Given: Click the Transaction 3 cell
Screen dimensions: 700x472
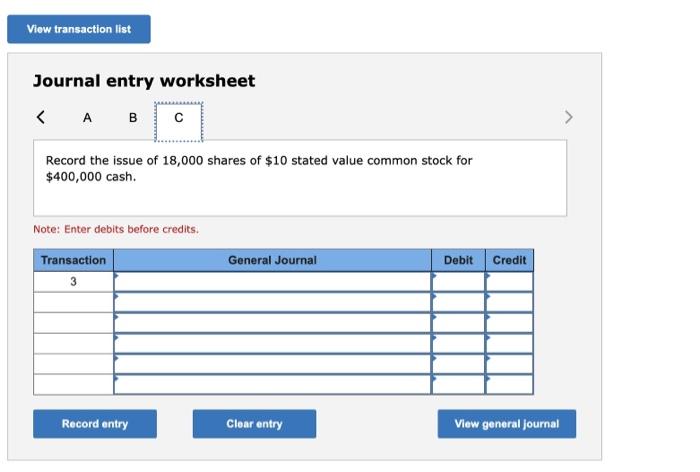Looking at the screenshot, I should click(x=73, y=282).
